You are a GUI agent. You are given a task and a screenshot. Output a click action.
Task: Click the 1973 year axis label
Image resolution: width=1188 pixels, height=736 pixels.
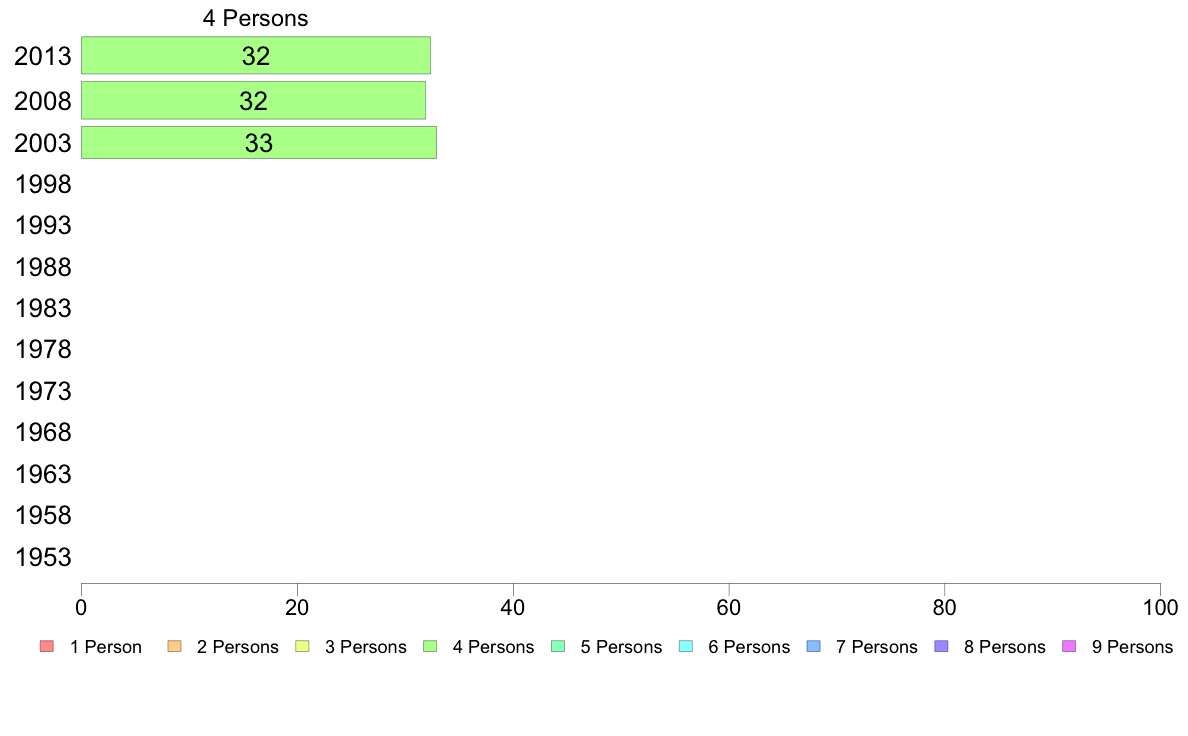click(x=43, y=391)
